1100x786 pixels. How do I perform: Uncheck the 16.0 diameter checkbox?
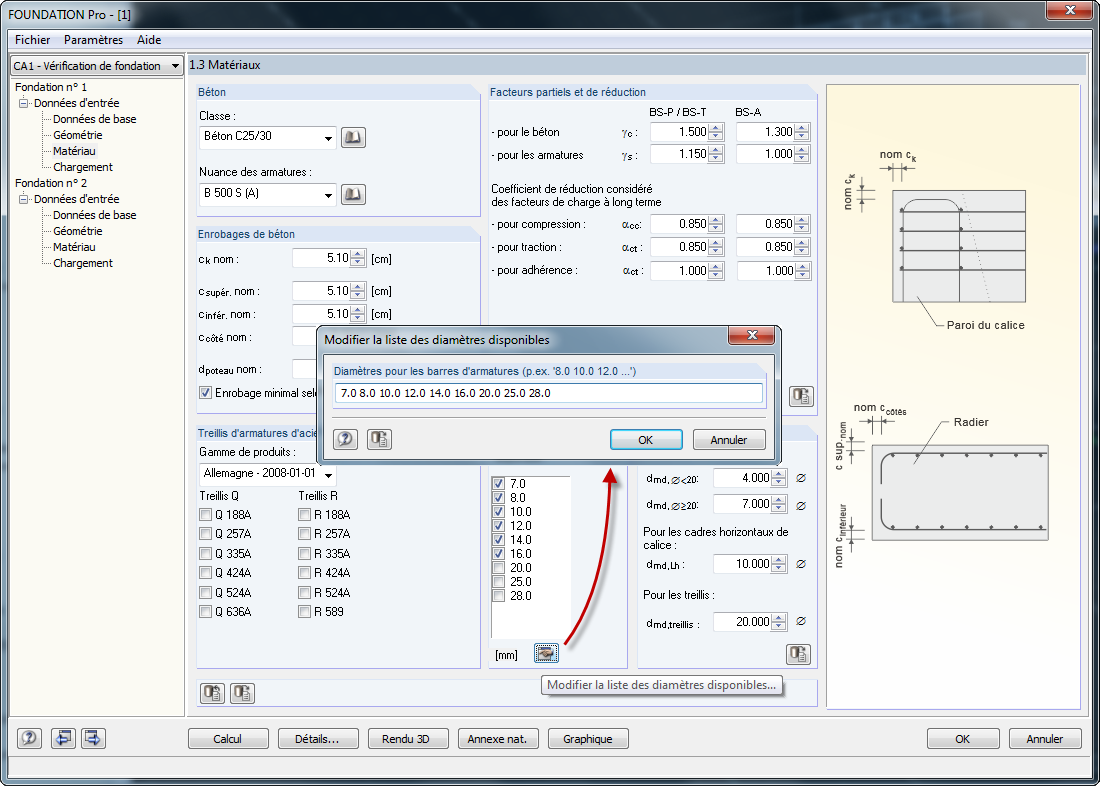click(497, 551)
